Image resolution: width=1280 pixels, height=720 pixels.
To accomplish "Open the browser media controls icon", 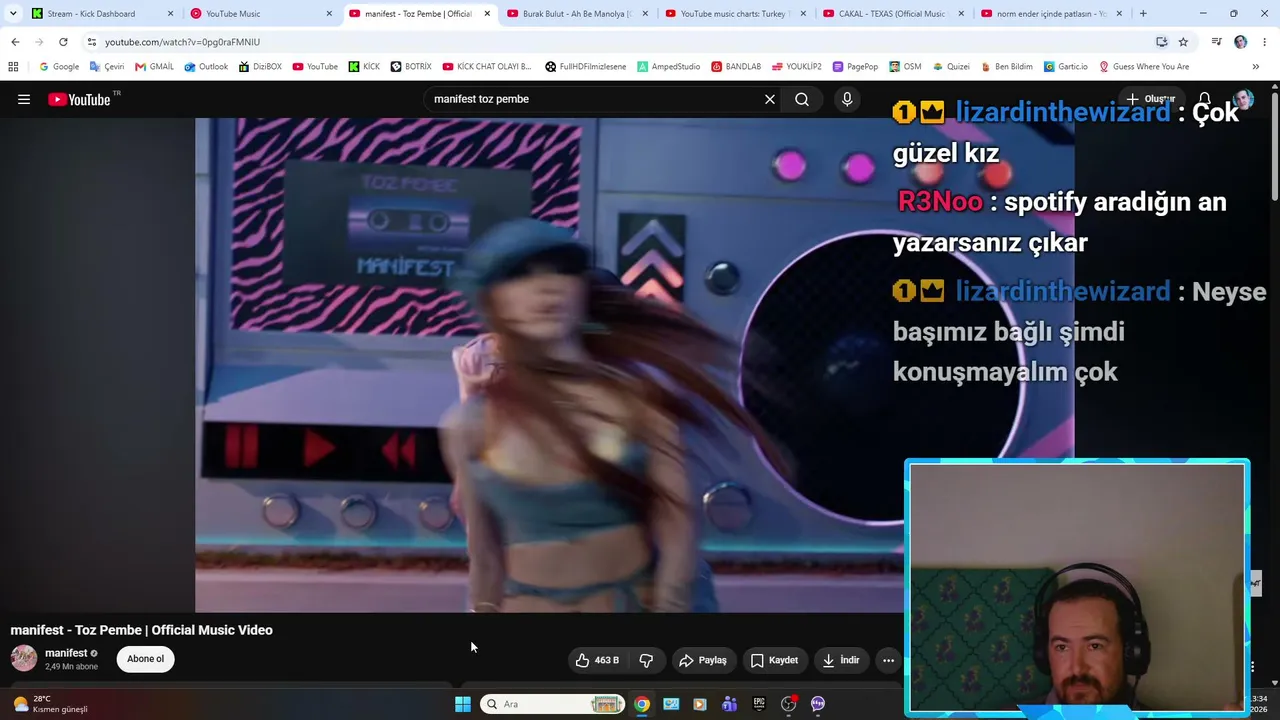I will (x=1216, y=42).
